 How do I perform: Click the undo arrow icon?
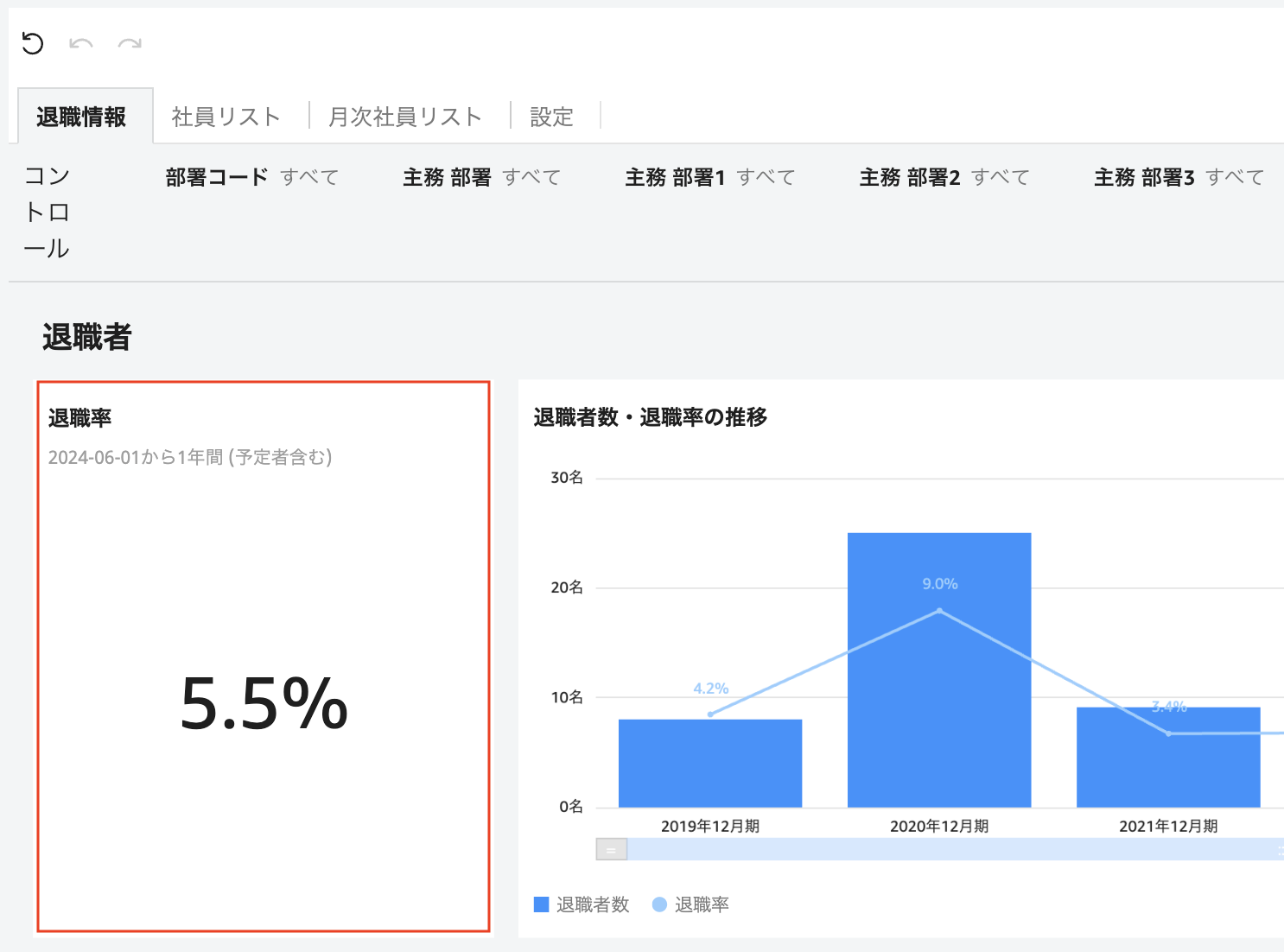pos(81,43)
